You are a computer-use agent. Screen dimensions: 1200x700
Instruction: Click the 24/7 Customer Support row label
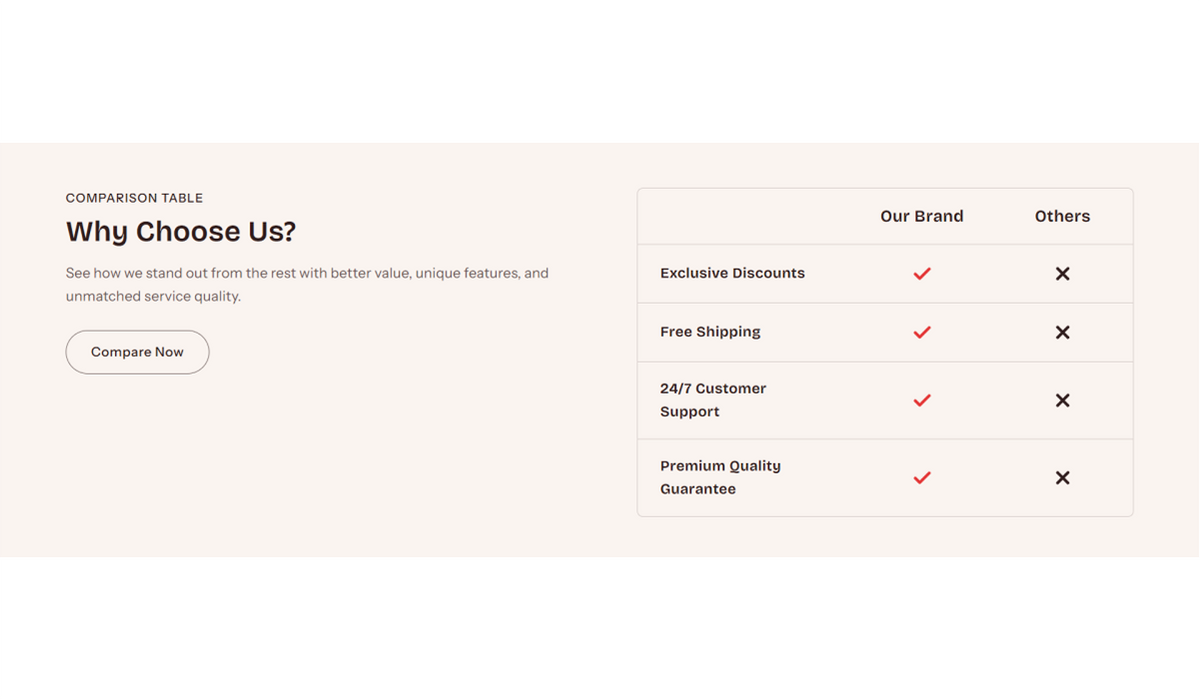pos(713,400)
